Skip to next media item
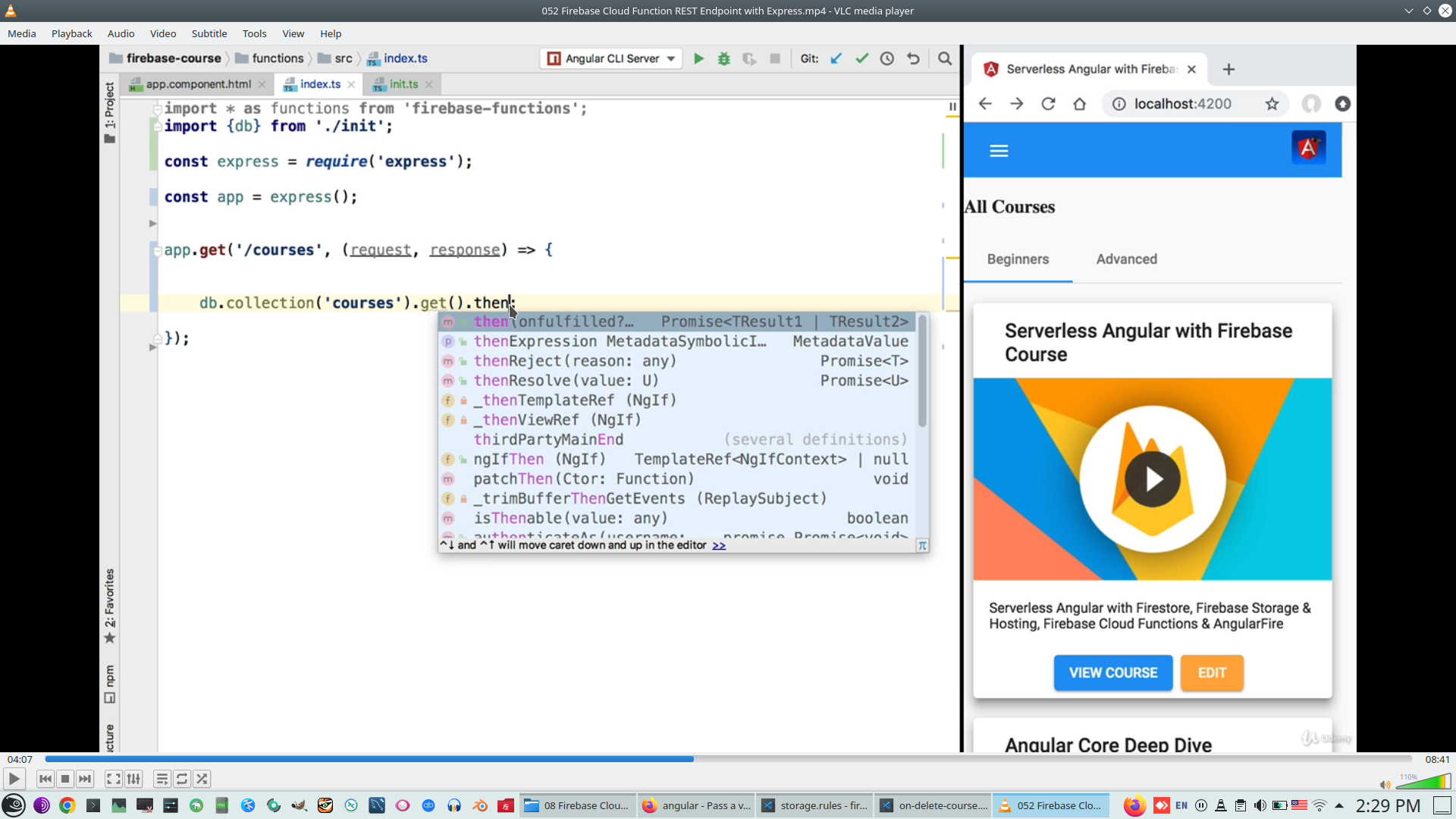Image resolution: width=1456 pixels, height=819 pixels. [85, 779]
